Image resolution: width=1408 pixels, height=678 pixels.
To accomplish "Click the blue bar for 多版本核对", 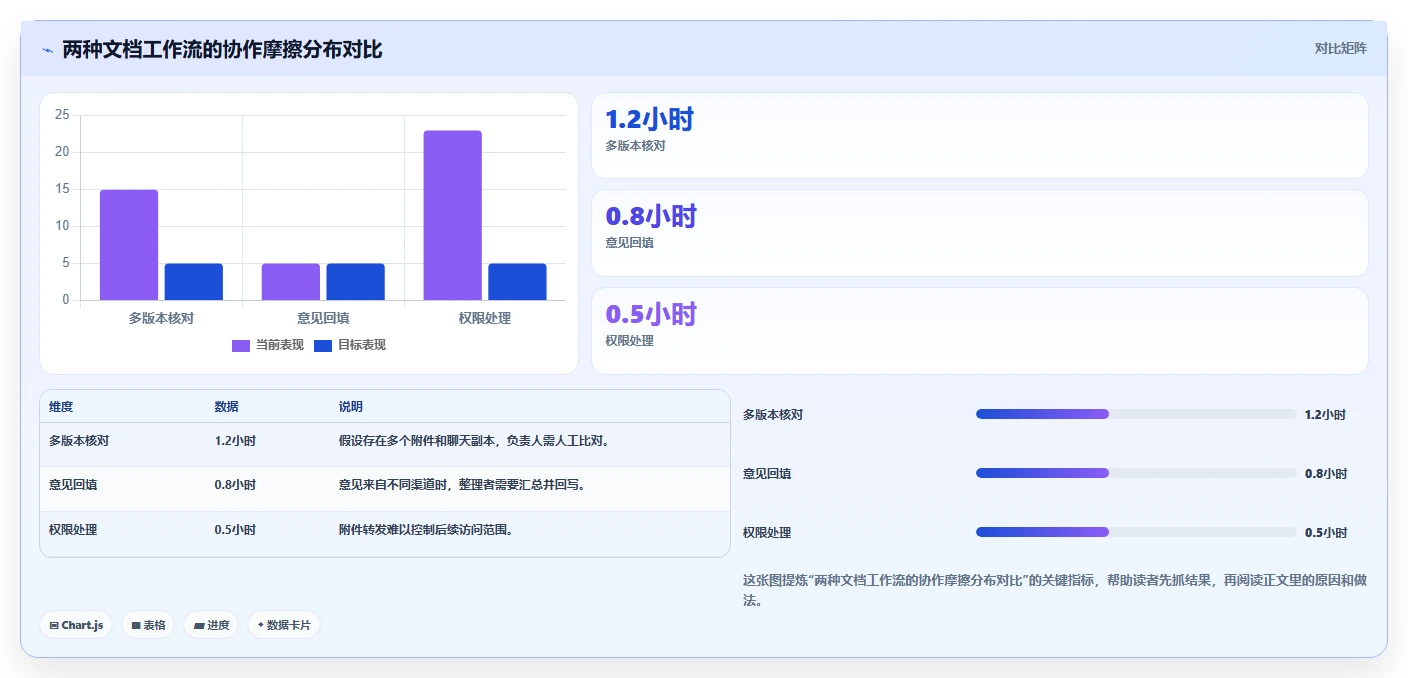I will pyautogui.click(x=194, y=282).
